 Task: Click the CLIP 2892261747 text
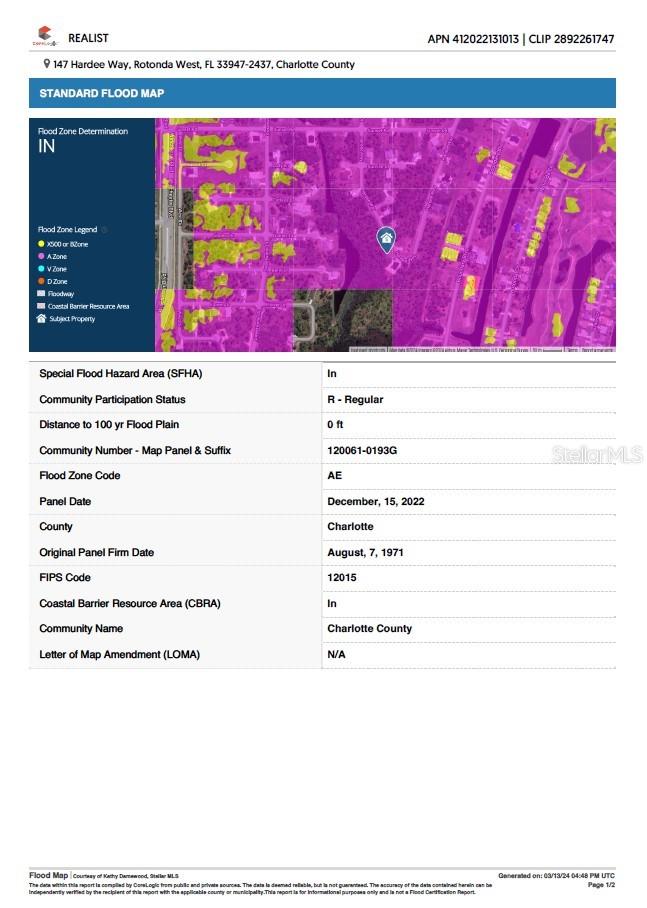tap(571, 39)
